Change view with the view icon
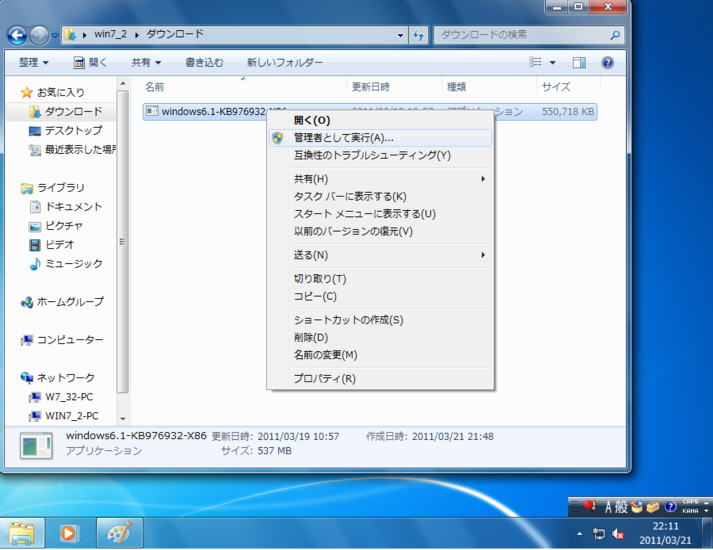Image resolution: width=713 pixels, height=550 pixels. (536, 62)
